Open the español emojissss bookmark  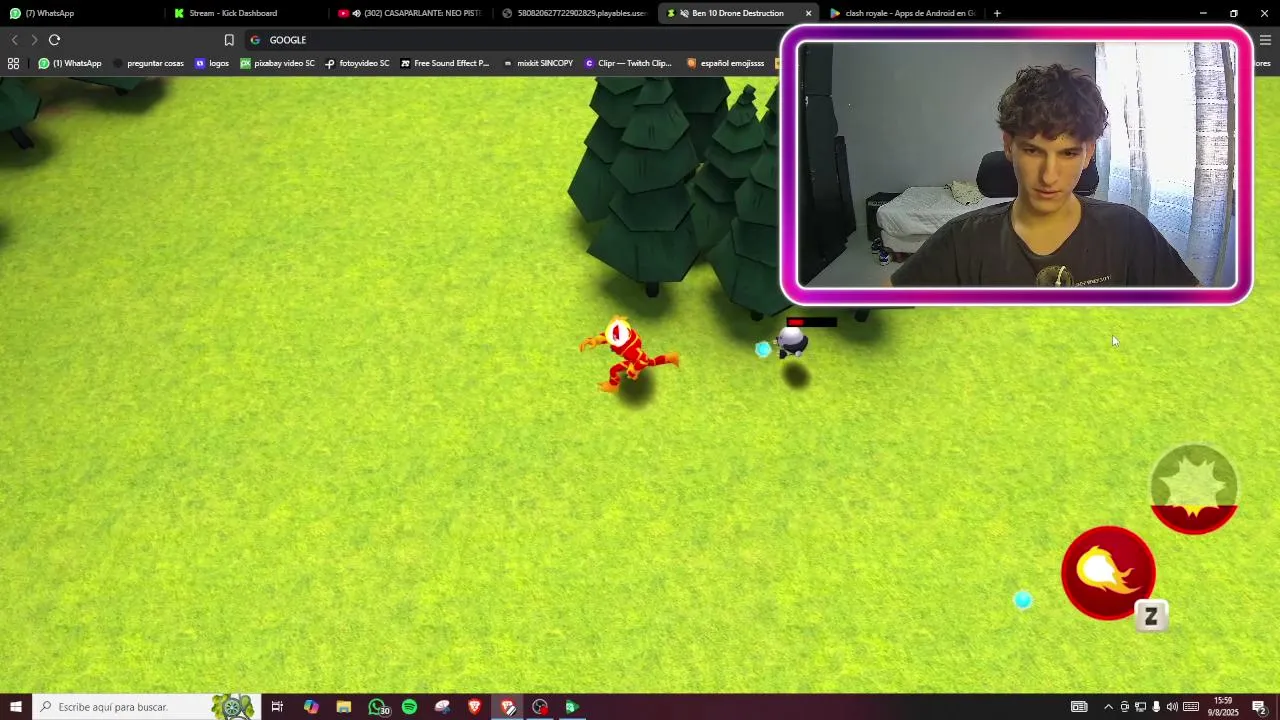725,63
